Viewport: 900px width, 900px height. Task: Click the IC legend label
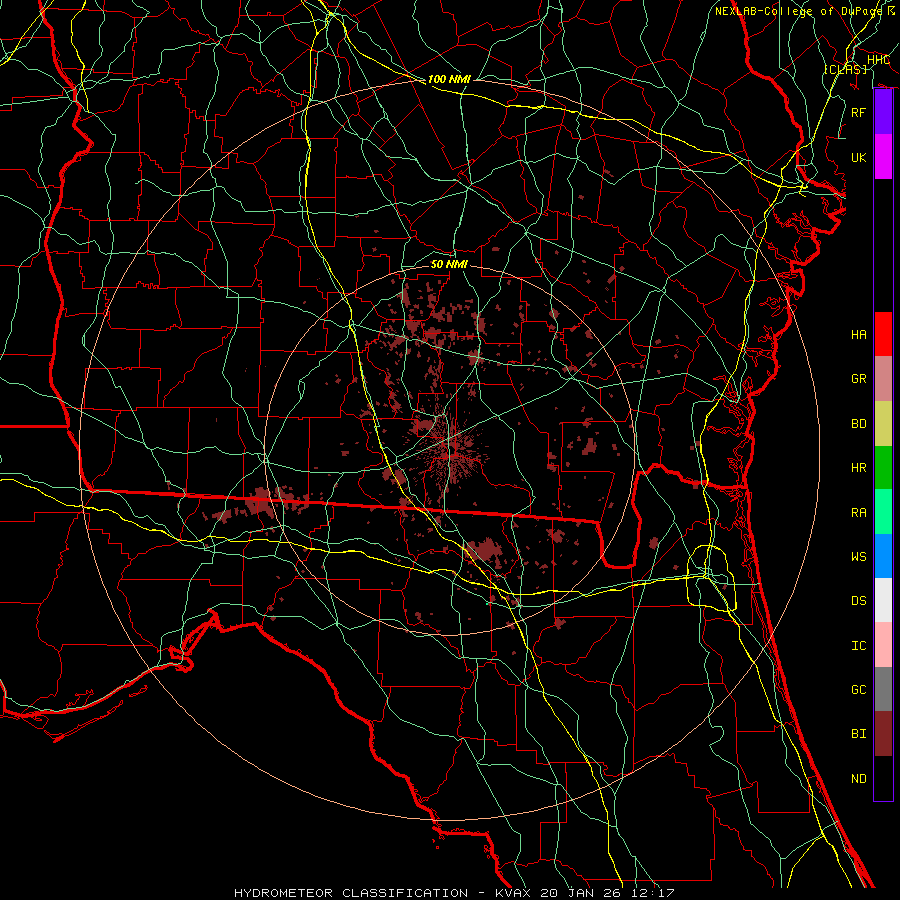point(858,646)
